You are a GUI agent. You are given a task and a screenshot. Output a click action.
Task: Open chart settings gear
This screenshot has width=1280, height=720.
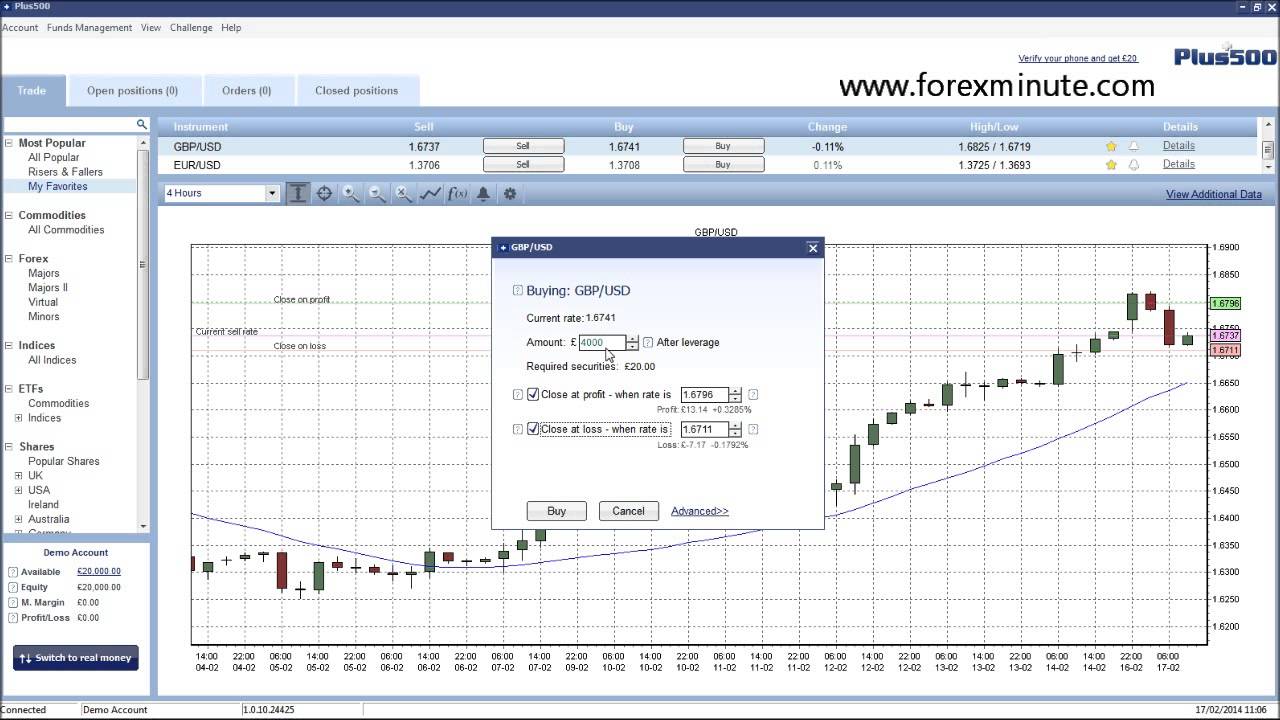(x=510, y=193)
